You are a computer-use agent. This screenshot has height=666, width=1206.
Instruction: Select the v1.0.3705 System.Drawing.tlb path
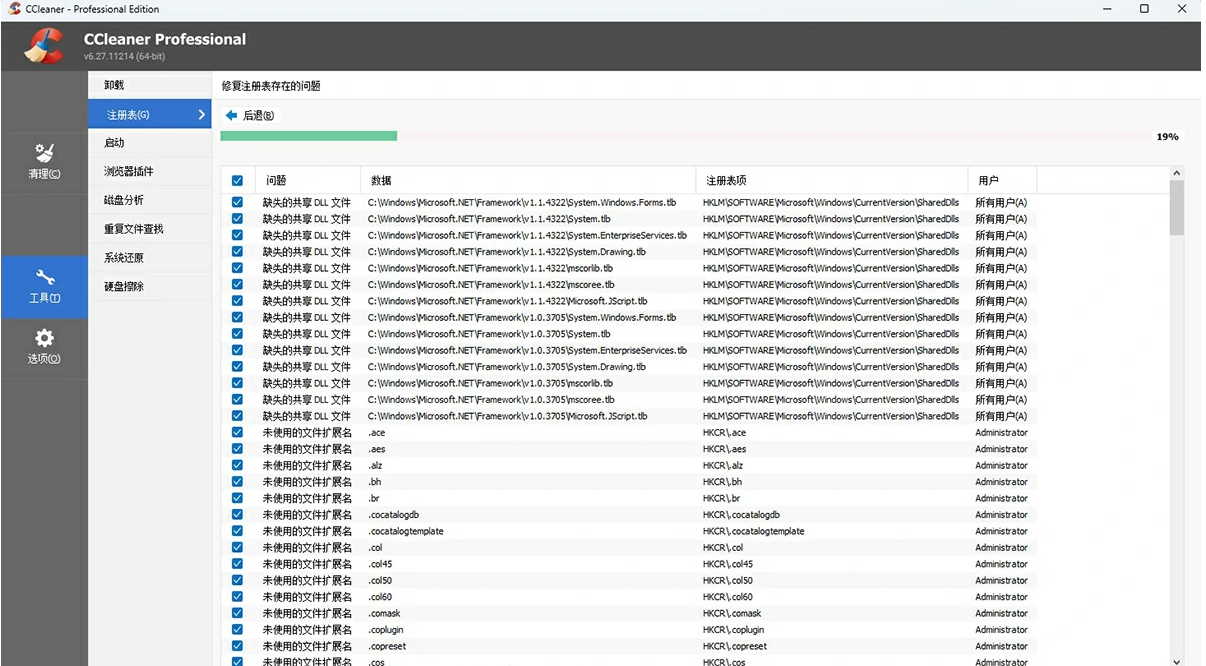coord(507,367)
